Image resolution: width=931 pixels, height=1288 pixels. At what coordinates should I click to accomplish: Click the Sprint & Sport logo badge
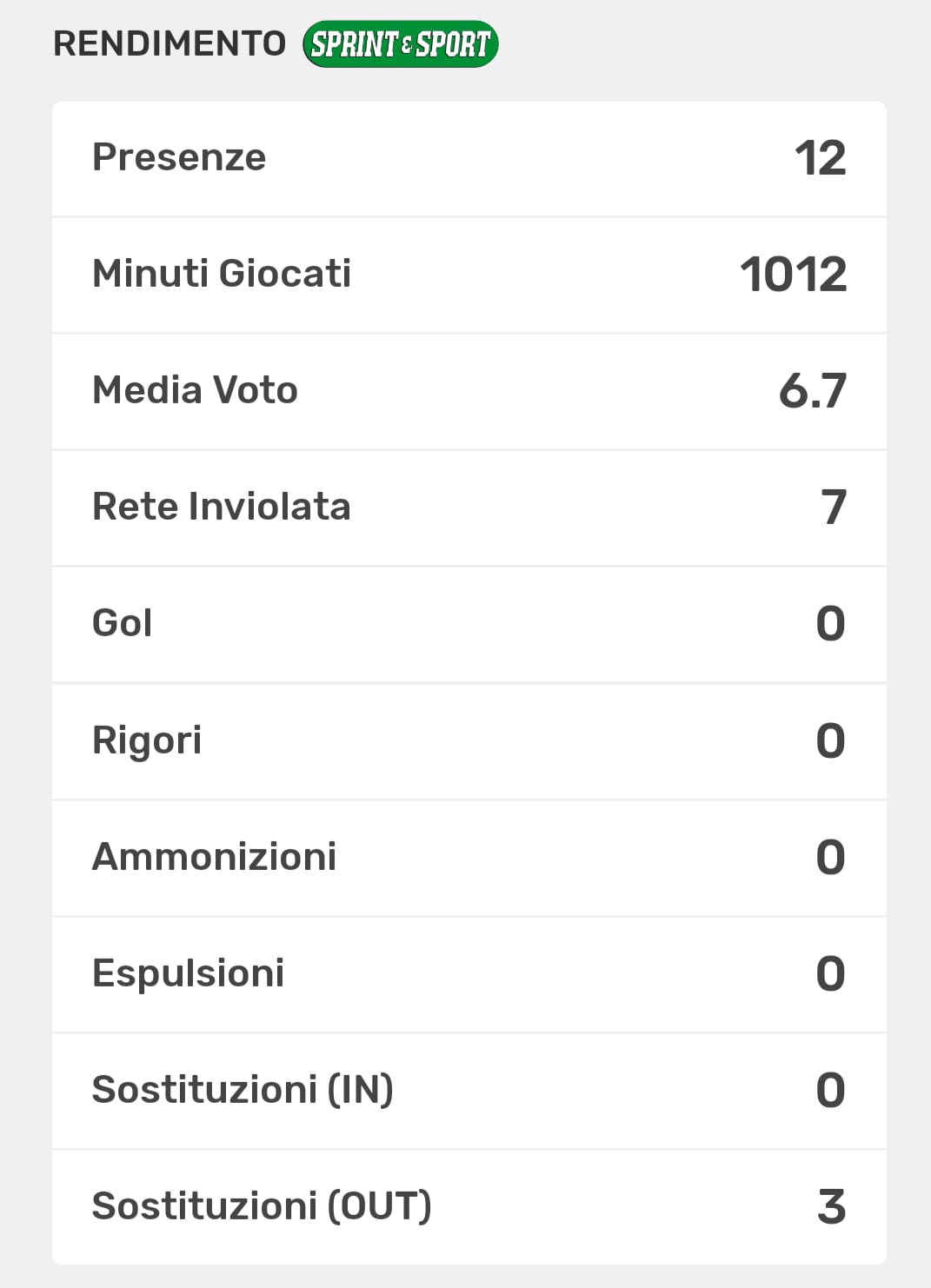tap(400, 44)
